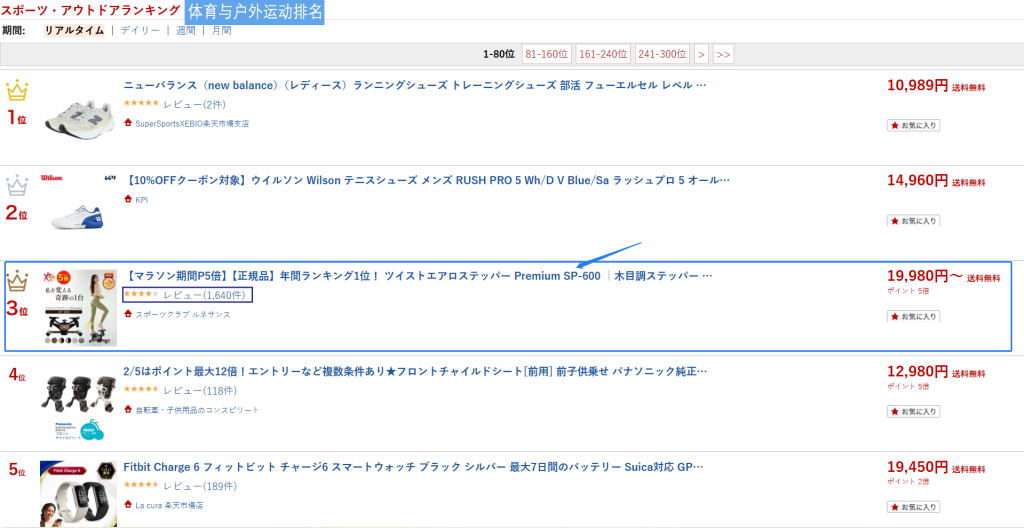Click the gold crown rank 1 icon
Screen dimensions: 1024x528
tap(17, 92)
